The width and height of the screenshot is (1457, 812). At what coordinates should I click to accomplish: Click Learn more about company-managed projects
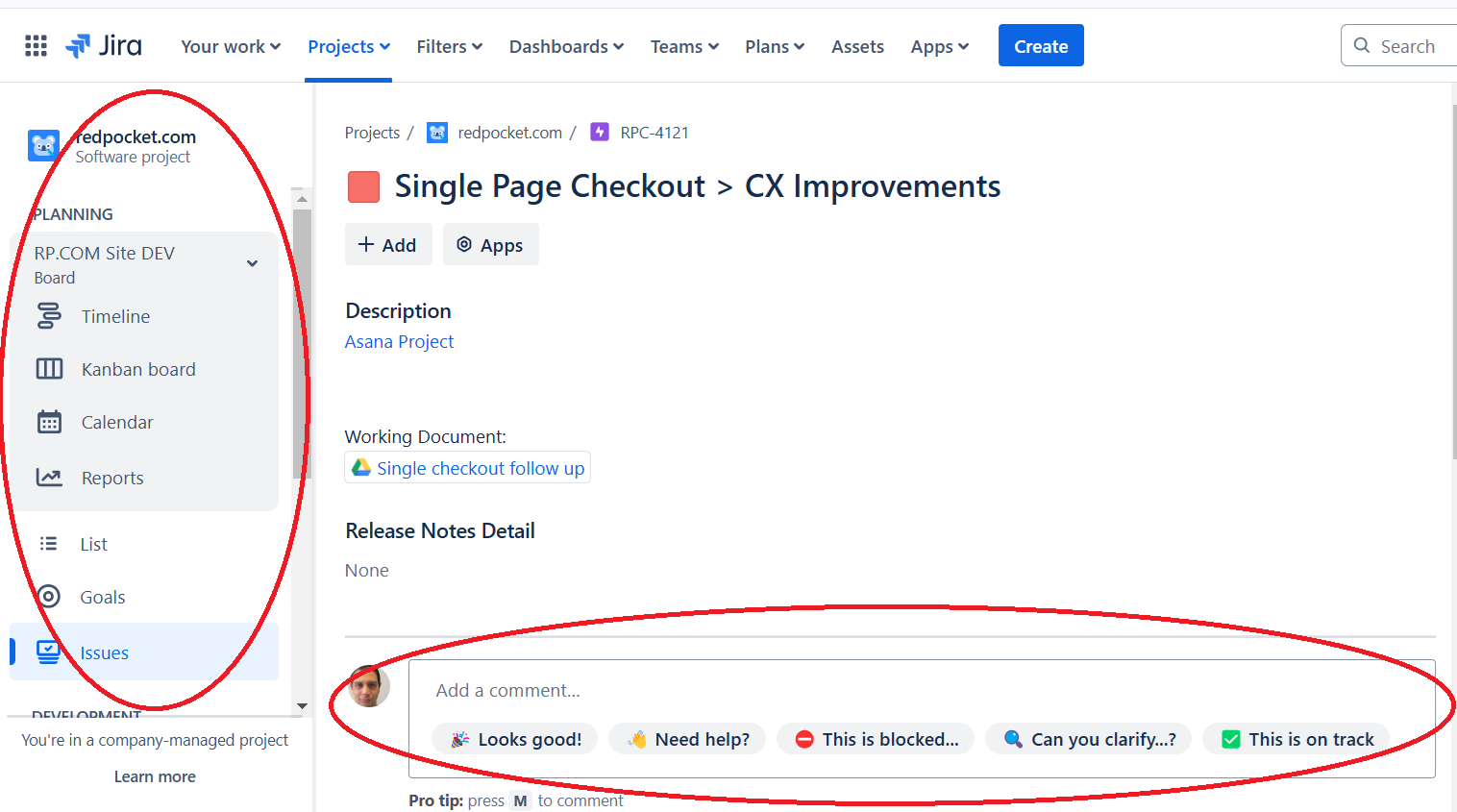[155, 776]
